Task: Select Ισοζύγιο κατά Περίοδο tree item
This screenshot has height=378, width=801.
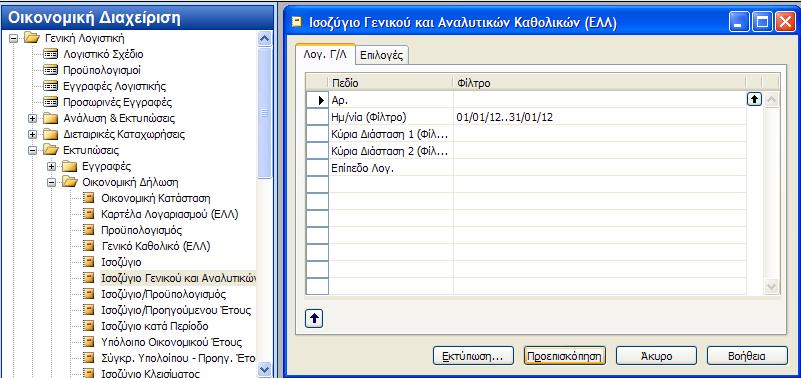Action: coord(154,326)
